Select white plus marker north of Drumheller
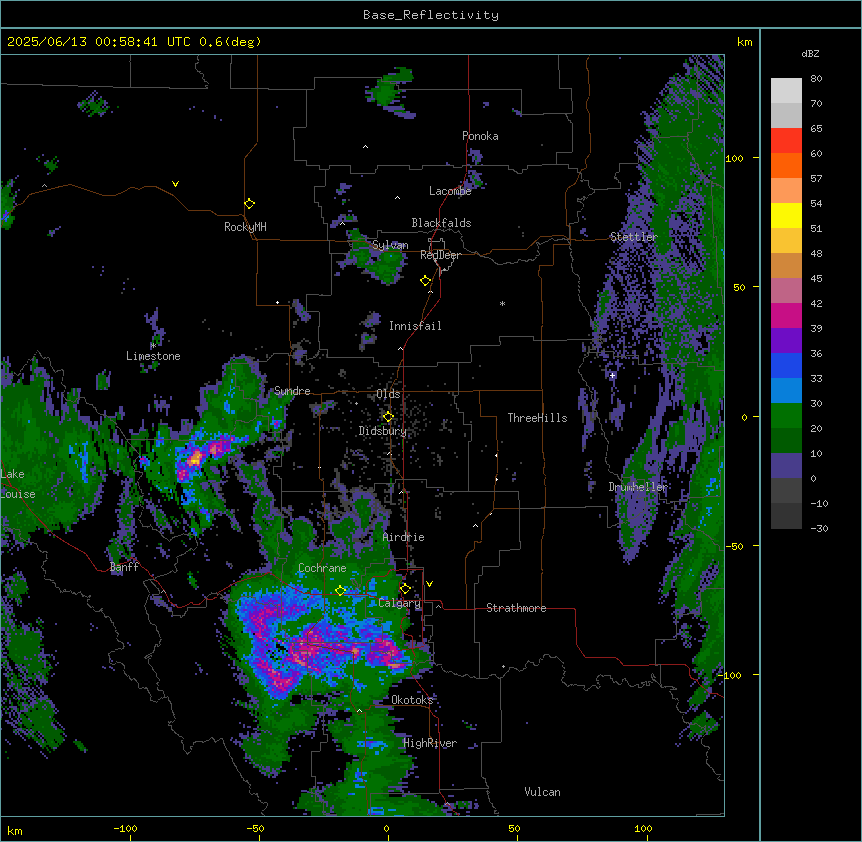The height and width of the screenshot is (842, 862). (612, 375)
